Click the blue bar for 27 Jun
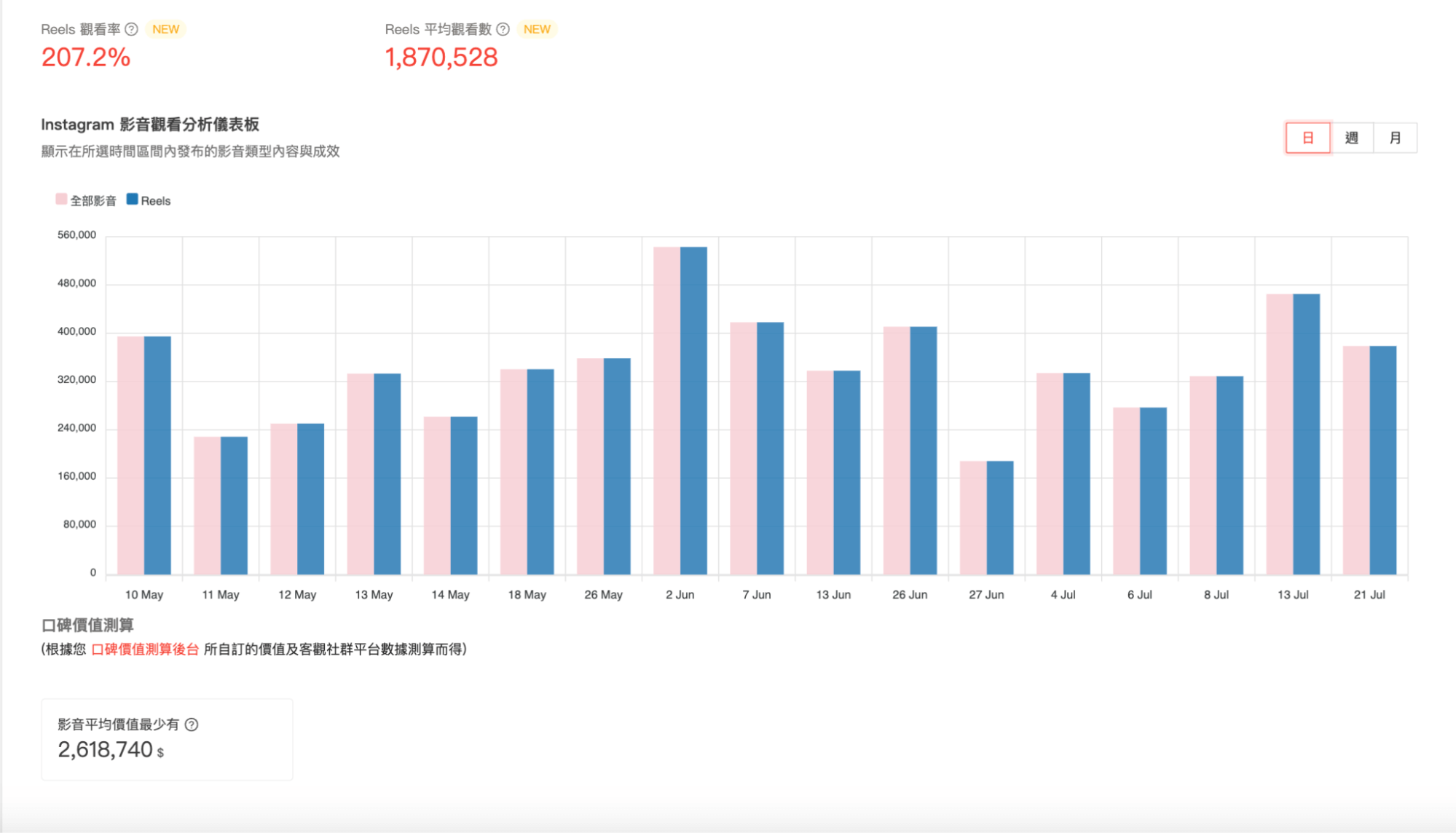1456x833 pixels. (x=1000, y=518)
